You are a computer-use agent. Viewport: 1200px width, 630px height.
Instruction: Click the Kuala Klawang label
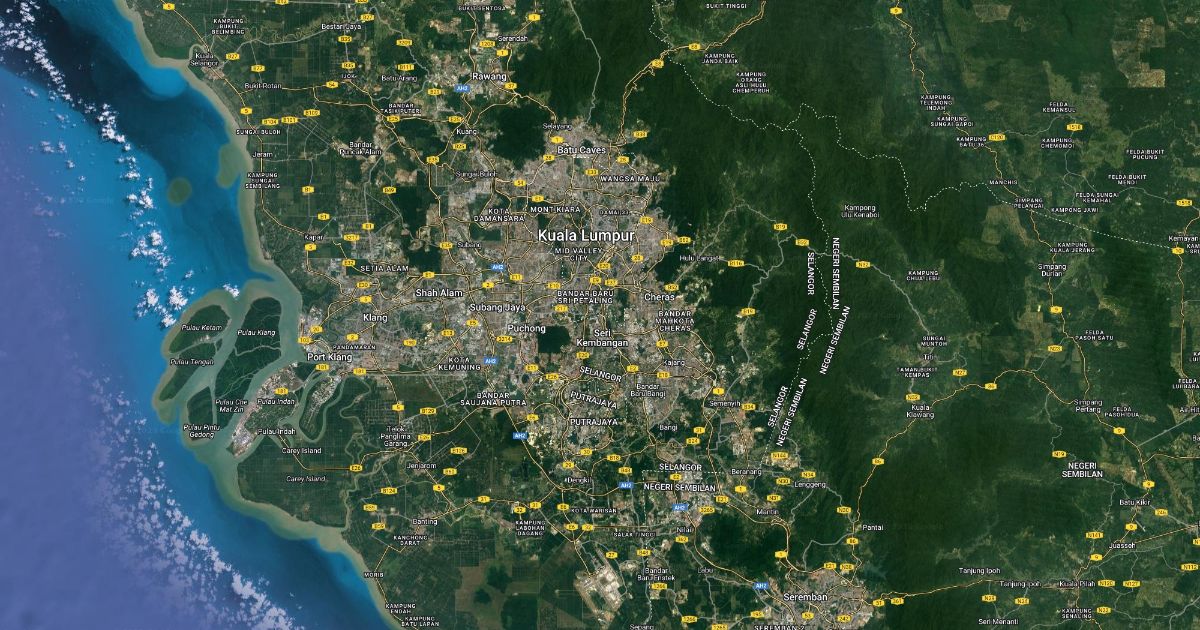[x=921, y=410]
